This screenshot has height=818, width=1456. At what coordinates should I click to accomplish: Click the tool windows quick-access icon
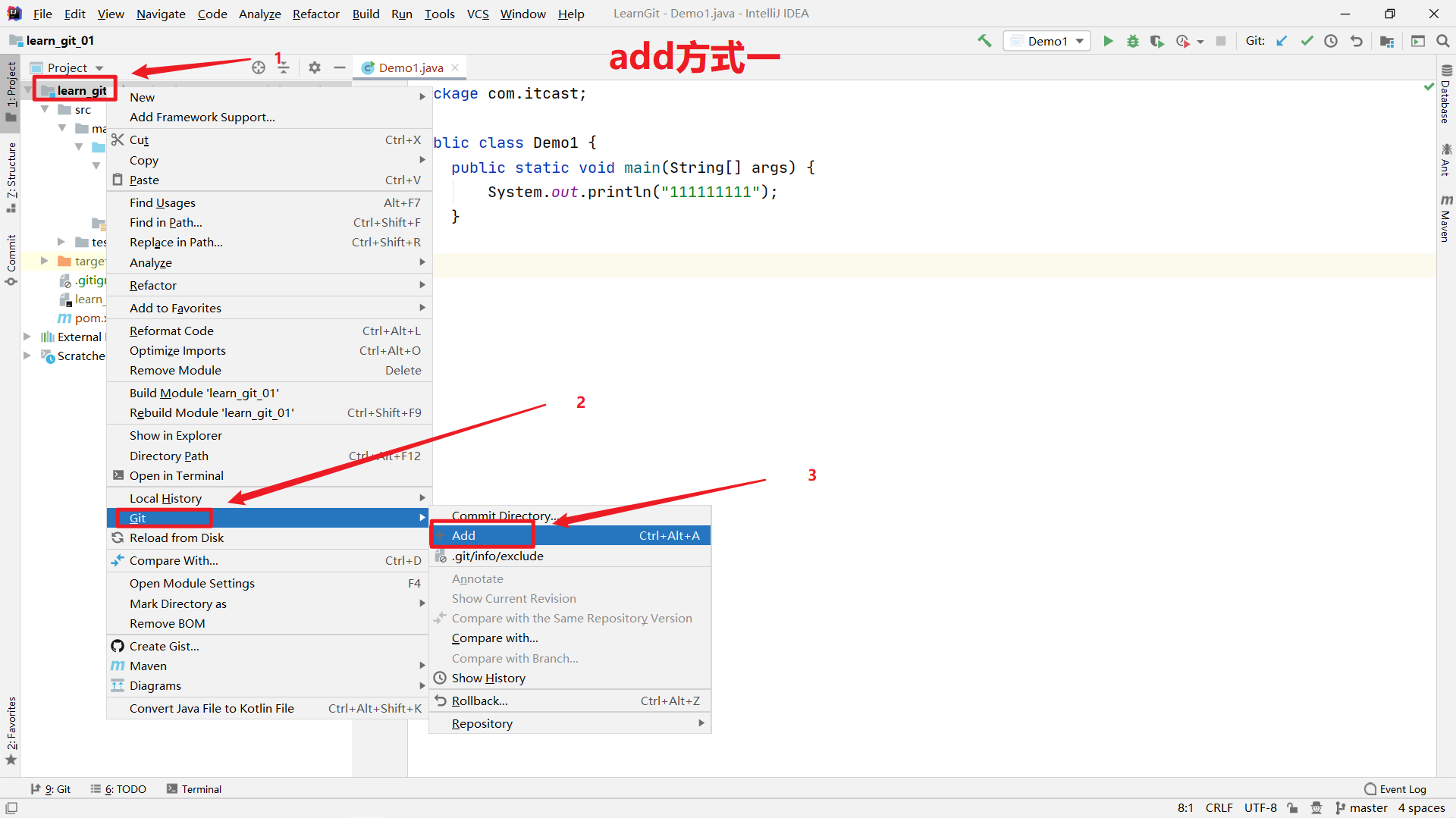(11, 808)
